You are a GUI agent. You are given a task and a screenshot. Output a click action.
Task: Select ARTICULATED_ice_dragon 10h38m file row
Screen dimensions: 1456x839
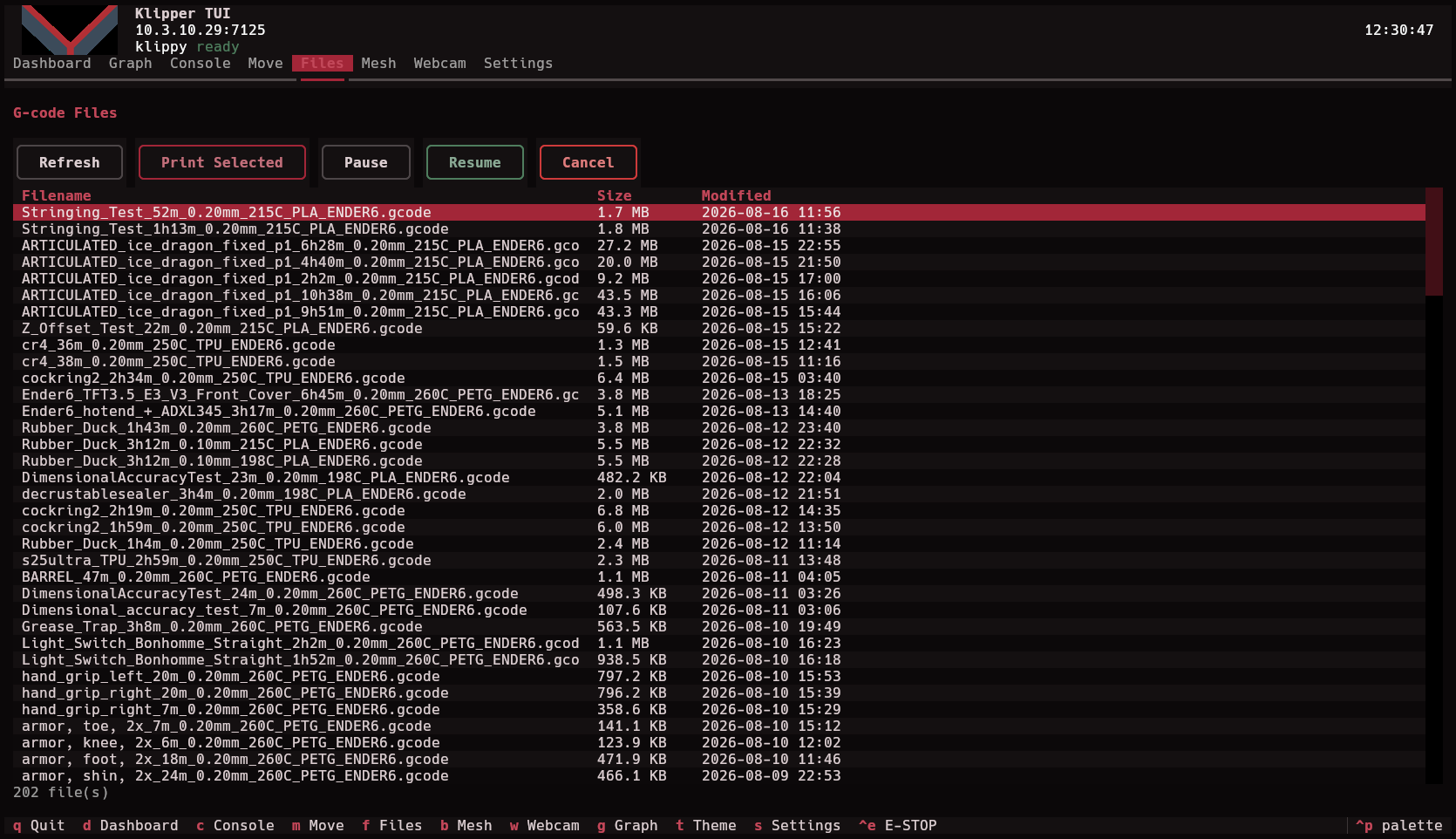pos(719,296)
